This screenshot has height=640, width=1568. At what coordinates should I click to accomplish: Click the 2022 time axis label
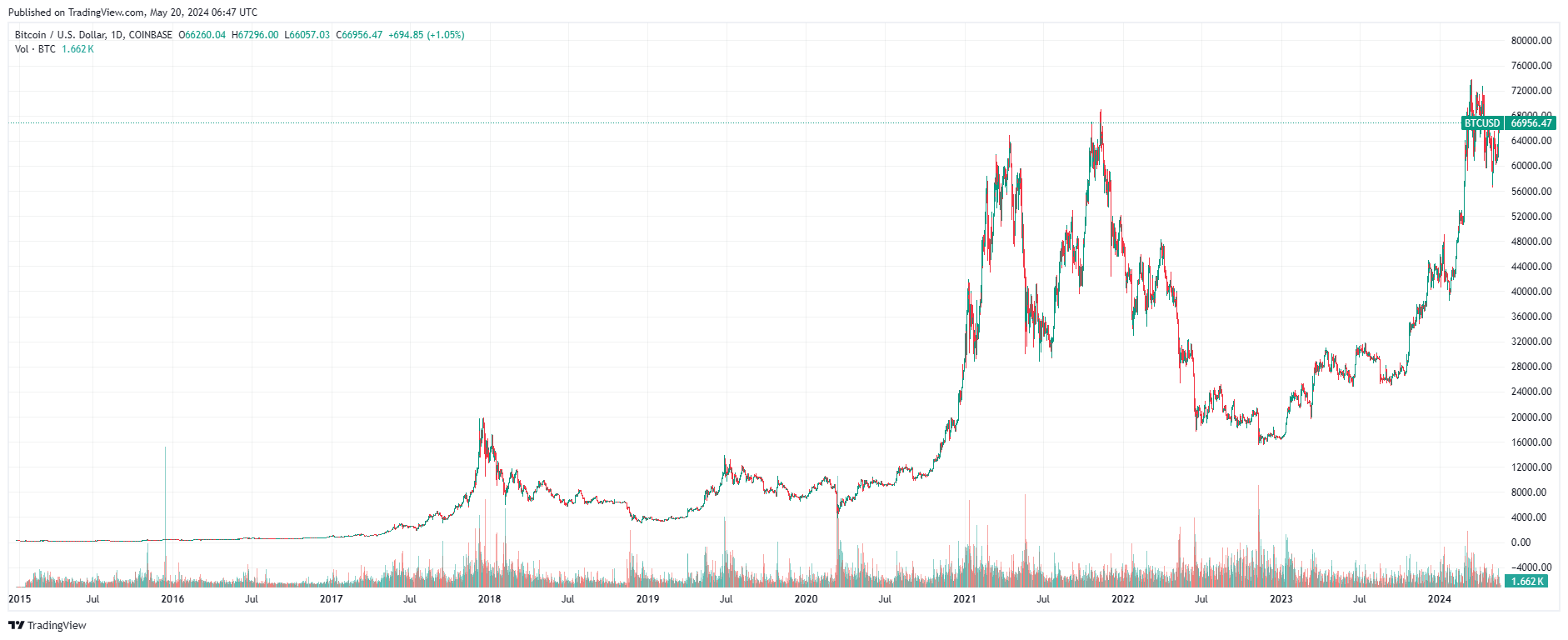coord(1122,599)
